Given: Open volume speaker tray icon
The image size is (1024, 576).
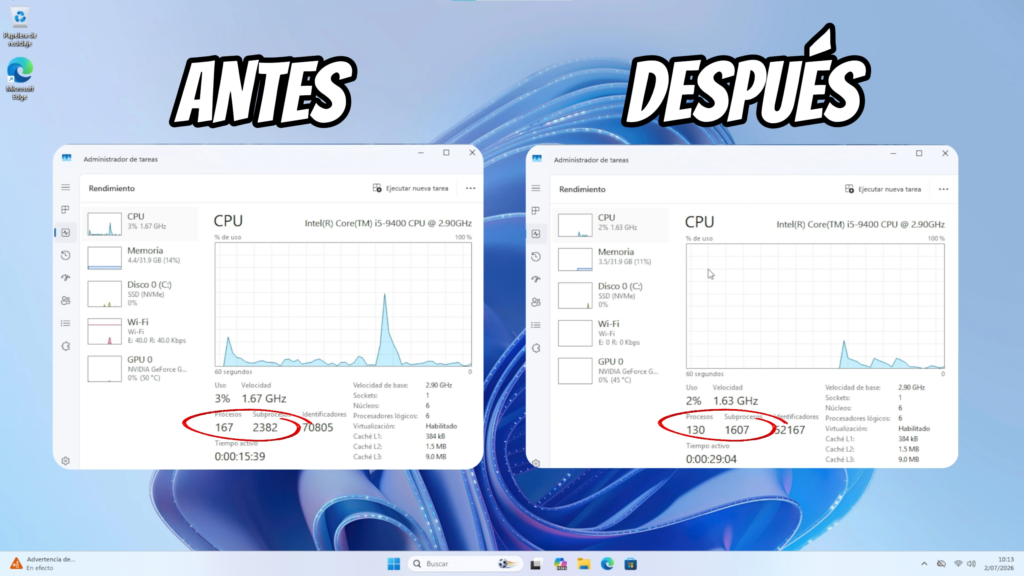Looking at the screenshot, I should [x=971, y=564].
